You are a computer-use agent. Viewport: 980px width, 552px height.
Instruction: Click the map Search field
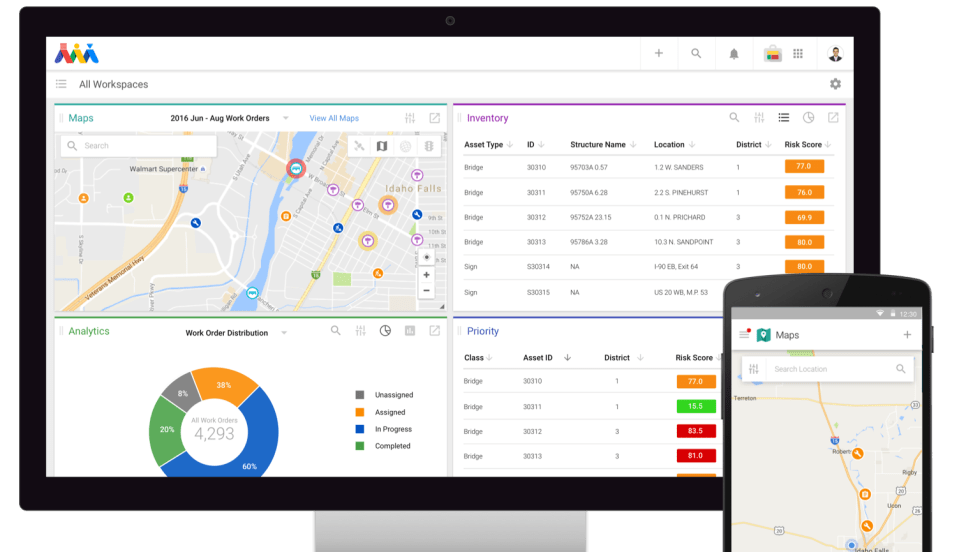point(140,146)
